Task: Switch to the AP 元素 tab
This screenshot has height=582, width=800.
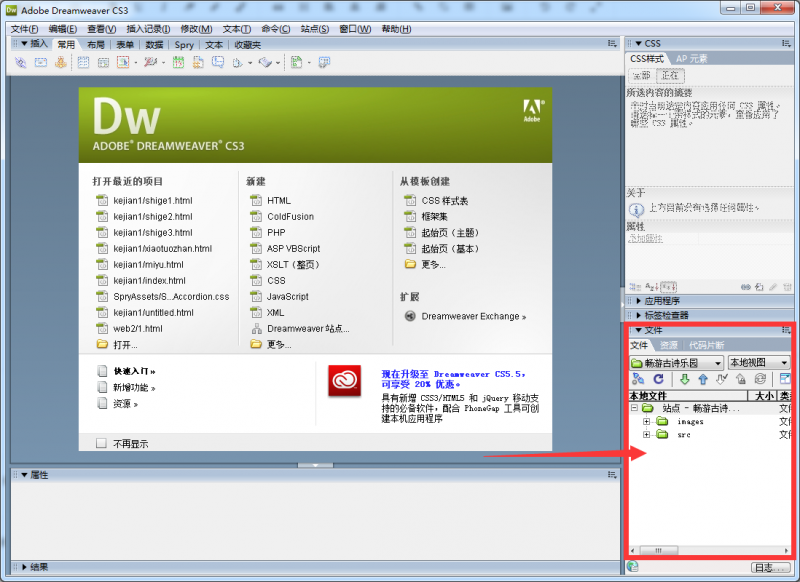Action: pos(691,59)
